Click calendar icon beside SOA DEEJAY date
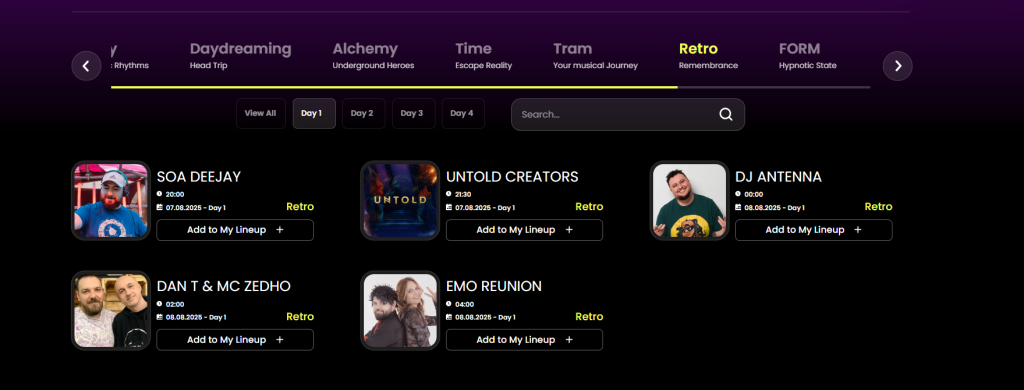This screenshot has width=1024, height=390. tap(159, 207)
